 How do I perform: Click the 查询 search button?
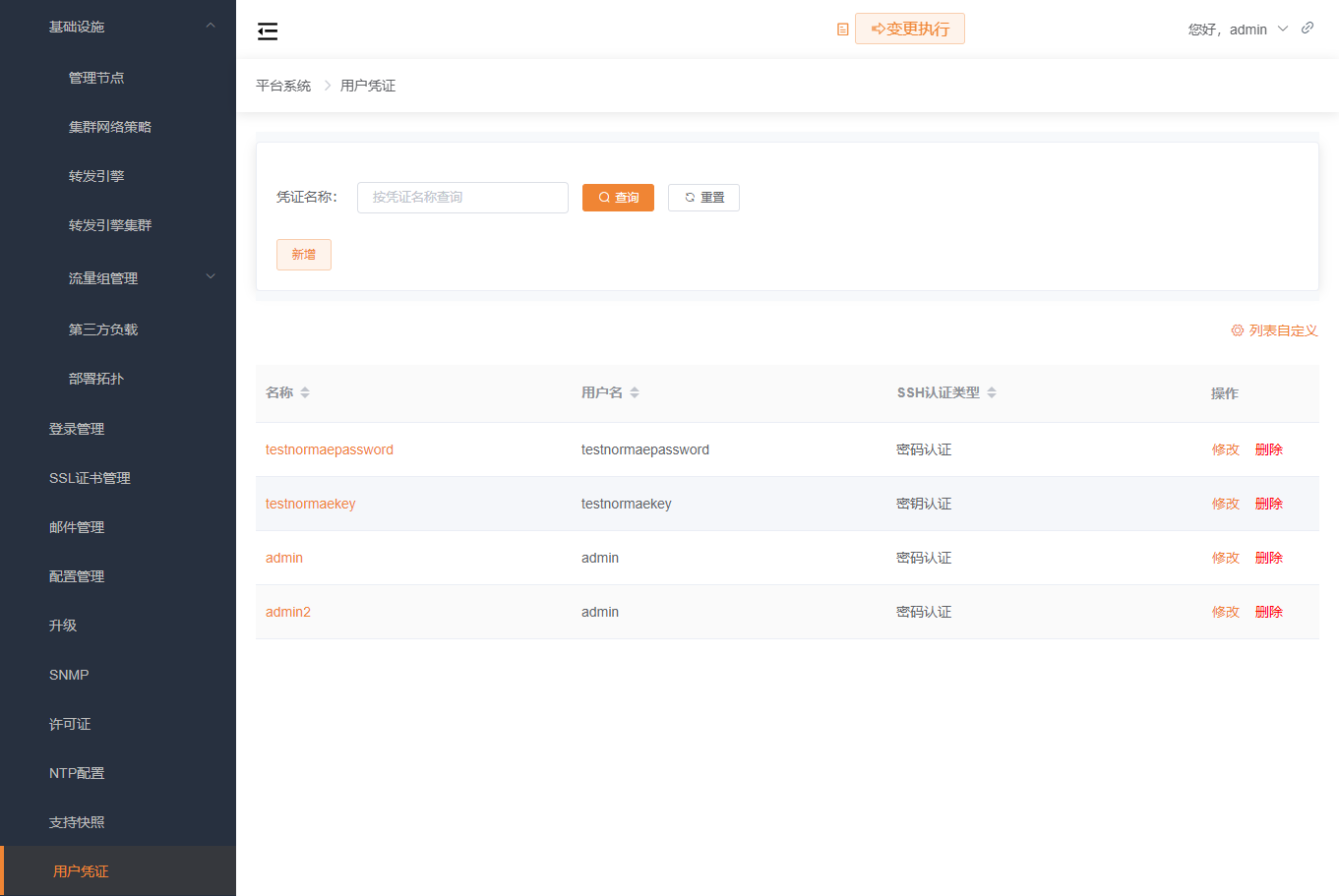(618, 198)
